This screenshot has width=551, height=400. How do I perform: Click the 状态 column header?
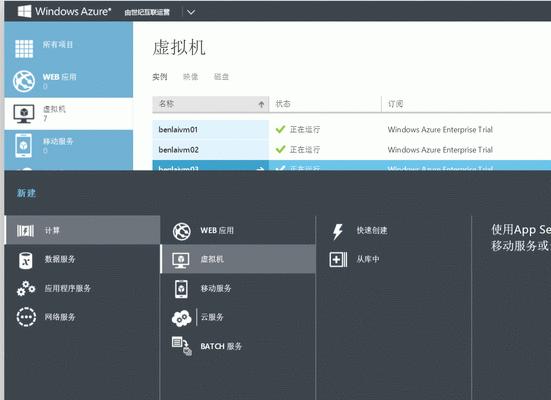pos(325,104)
